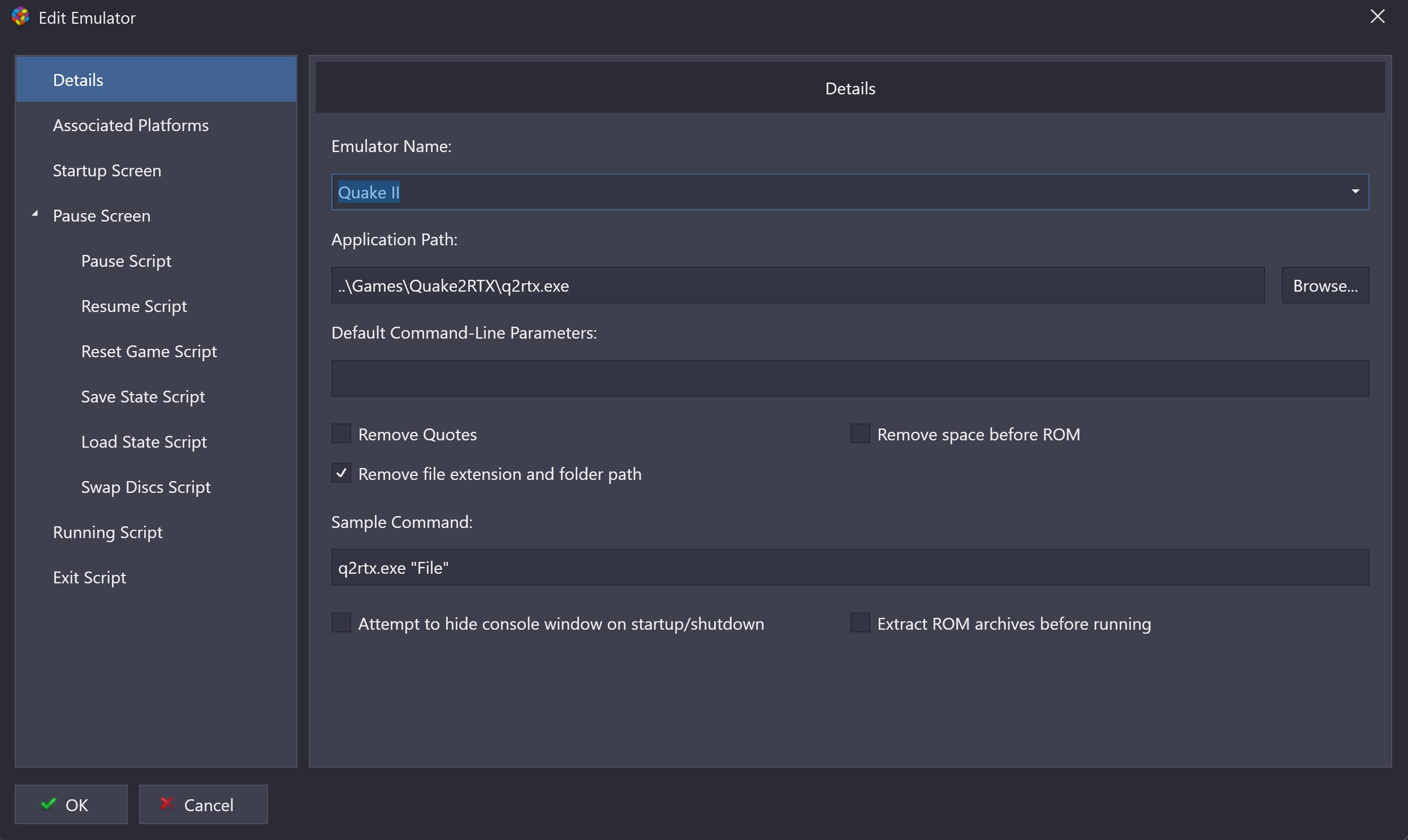Image resolution: width=1408 pixels, height=840 pixels.
Task: Check Extract ROM archives before running
Action: click(x=860, y=623)
